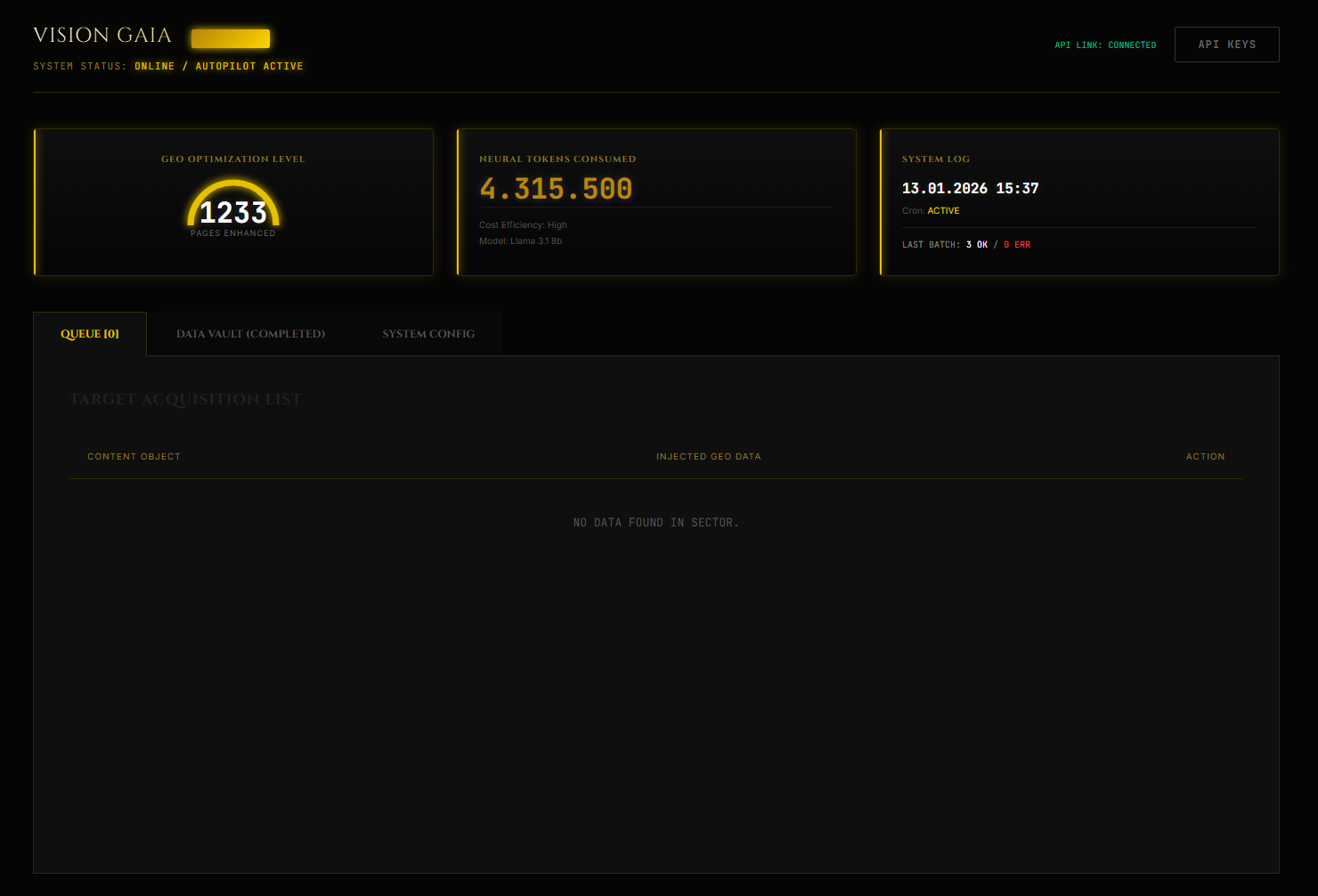This screenshot has height=896, width=1318.
Task: Select the Llama 3.1 8b model text
Action: 521,240
